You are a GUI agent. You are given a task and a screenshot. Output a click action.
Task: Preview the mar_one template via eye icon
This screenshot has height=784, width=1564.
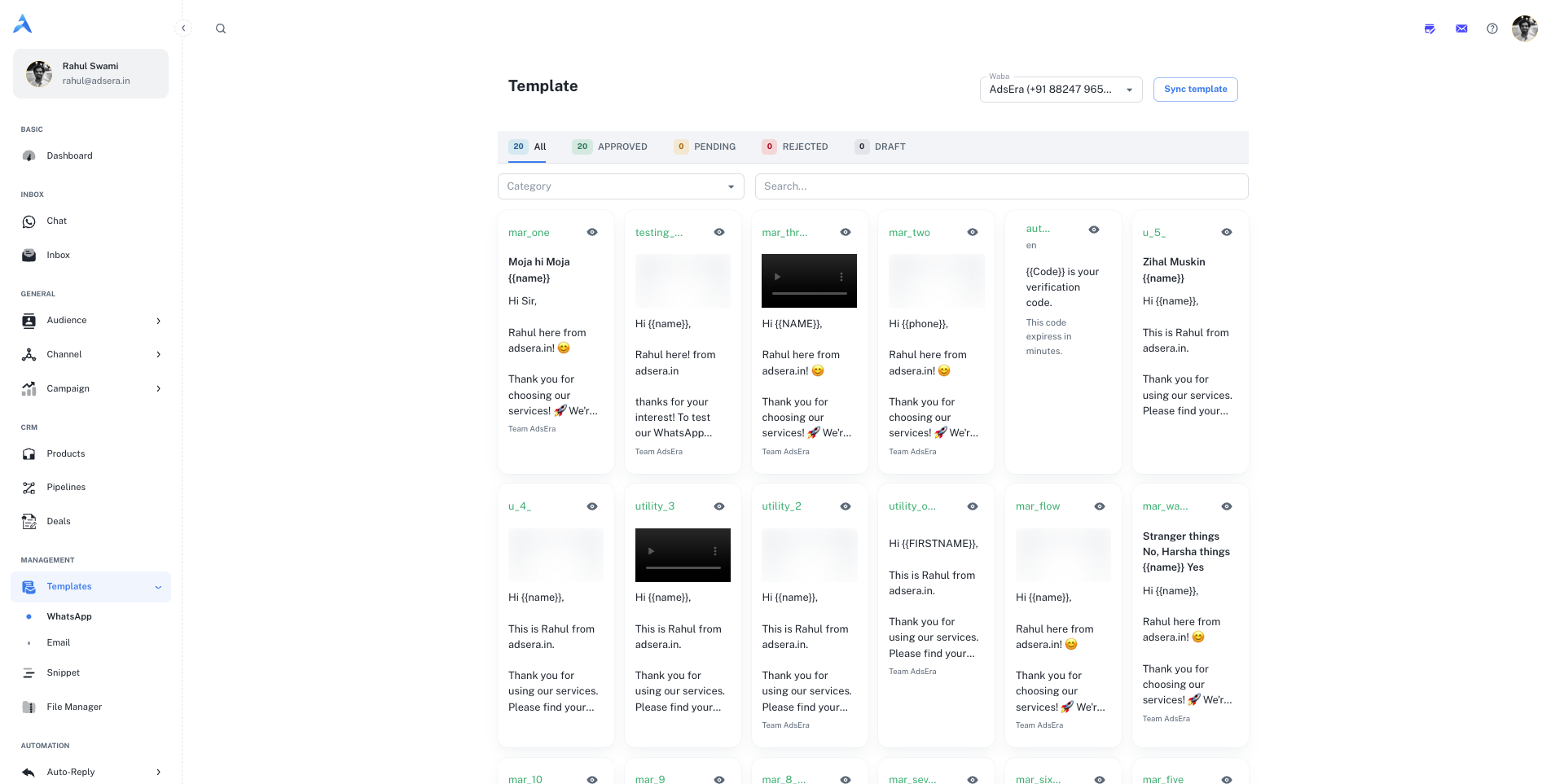592,232
